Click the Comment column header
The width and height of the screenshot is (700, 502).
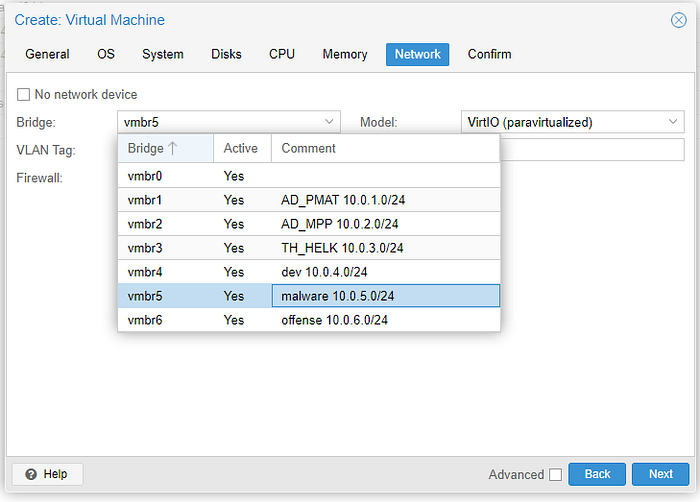point(386,148)
